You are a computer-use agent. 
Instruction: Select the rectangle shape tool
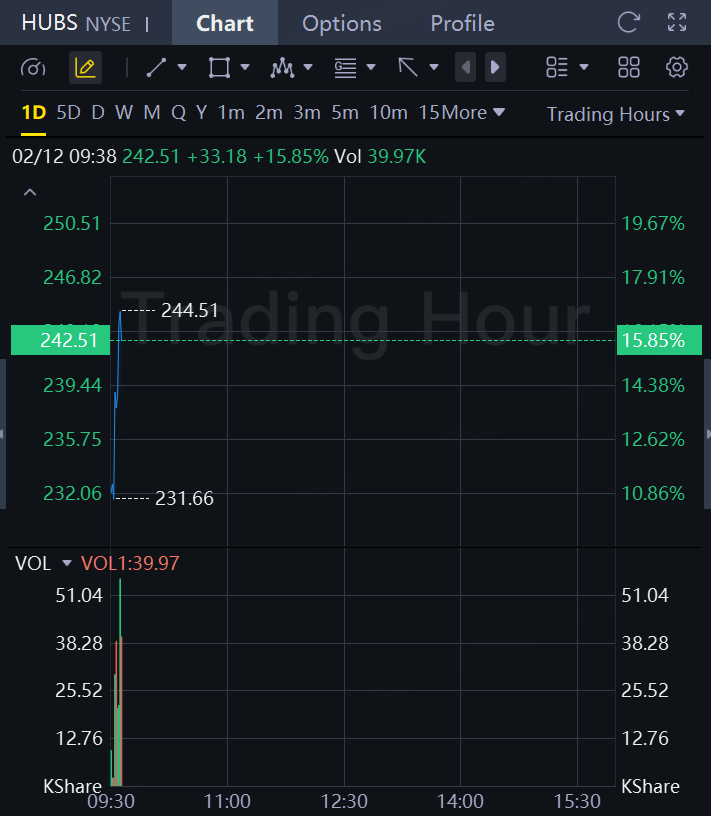pos(219,68)
